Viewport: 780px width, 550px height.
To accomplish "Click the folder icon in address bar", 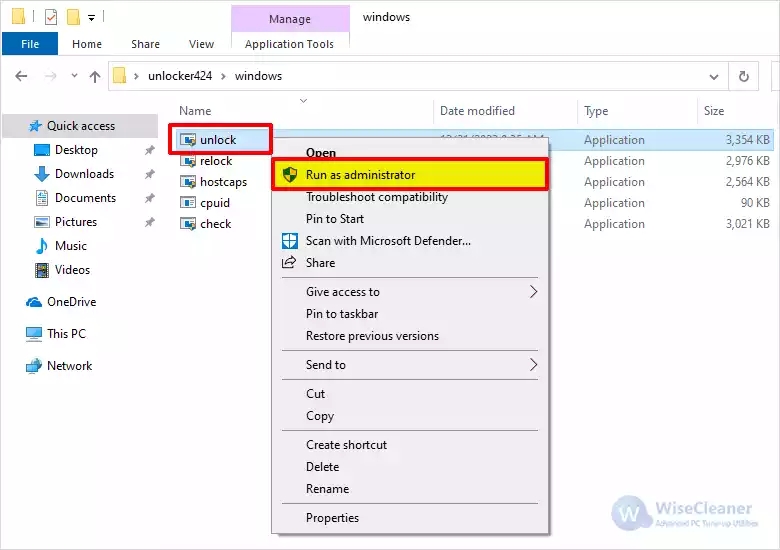I will [119, 76].
